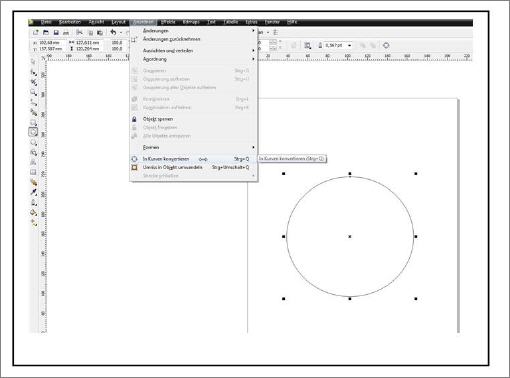Image resolution: width=510 pixels, height=378 pixels.
Task: Click the Wrap paragraph text icon
Action: [x=308, y=45]
